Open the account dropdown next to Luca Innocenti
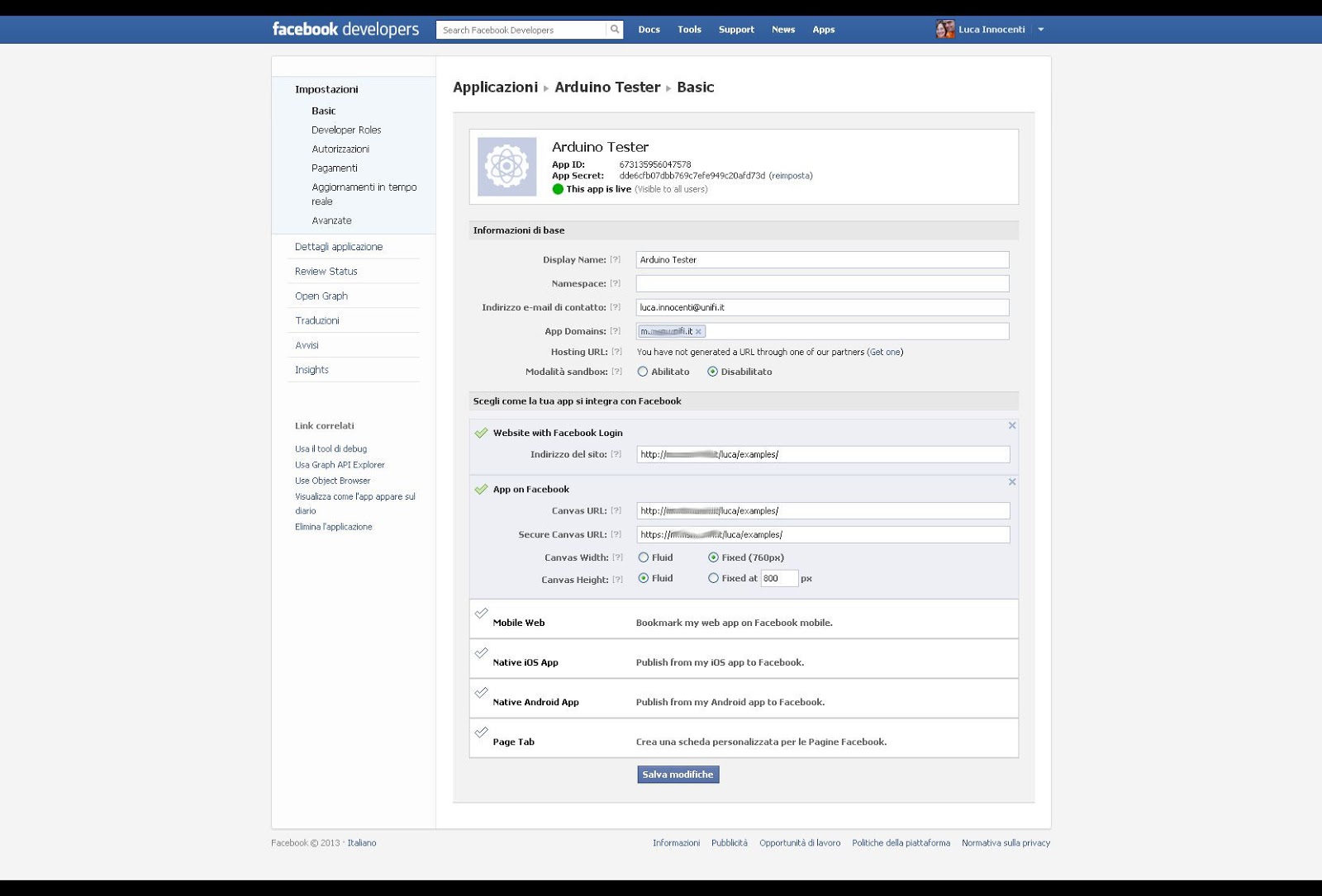1322x896 pixels. 1041,29
